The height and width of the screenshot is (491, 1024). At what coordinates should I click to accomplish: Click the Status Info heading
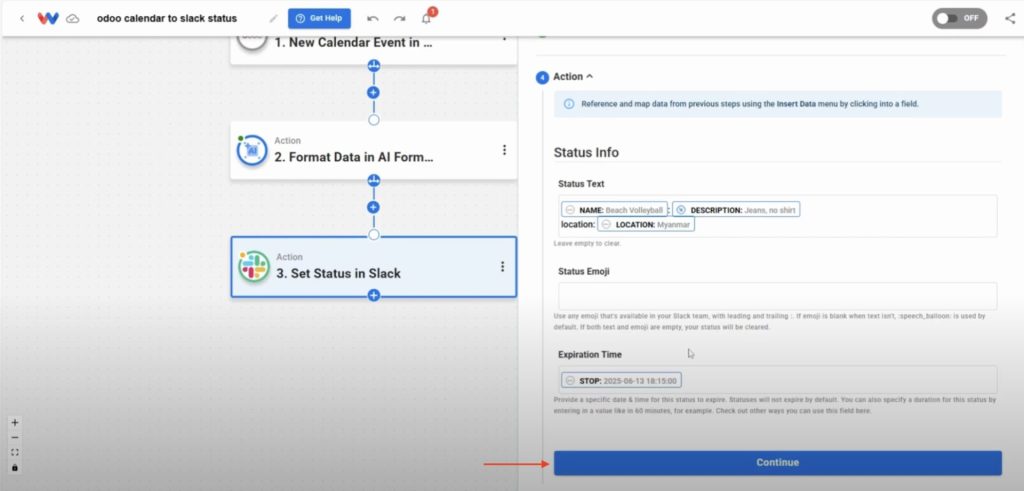coord(586,152)
